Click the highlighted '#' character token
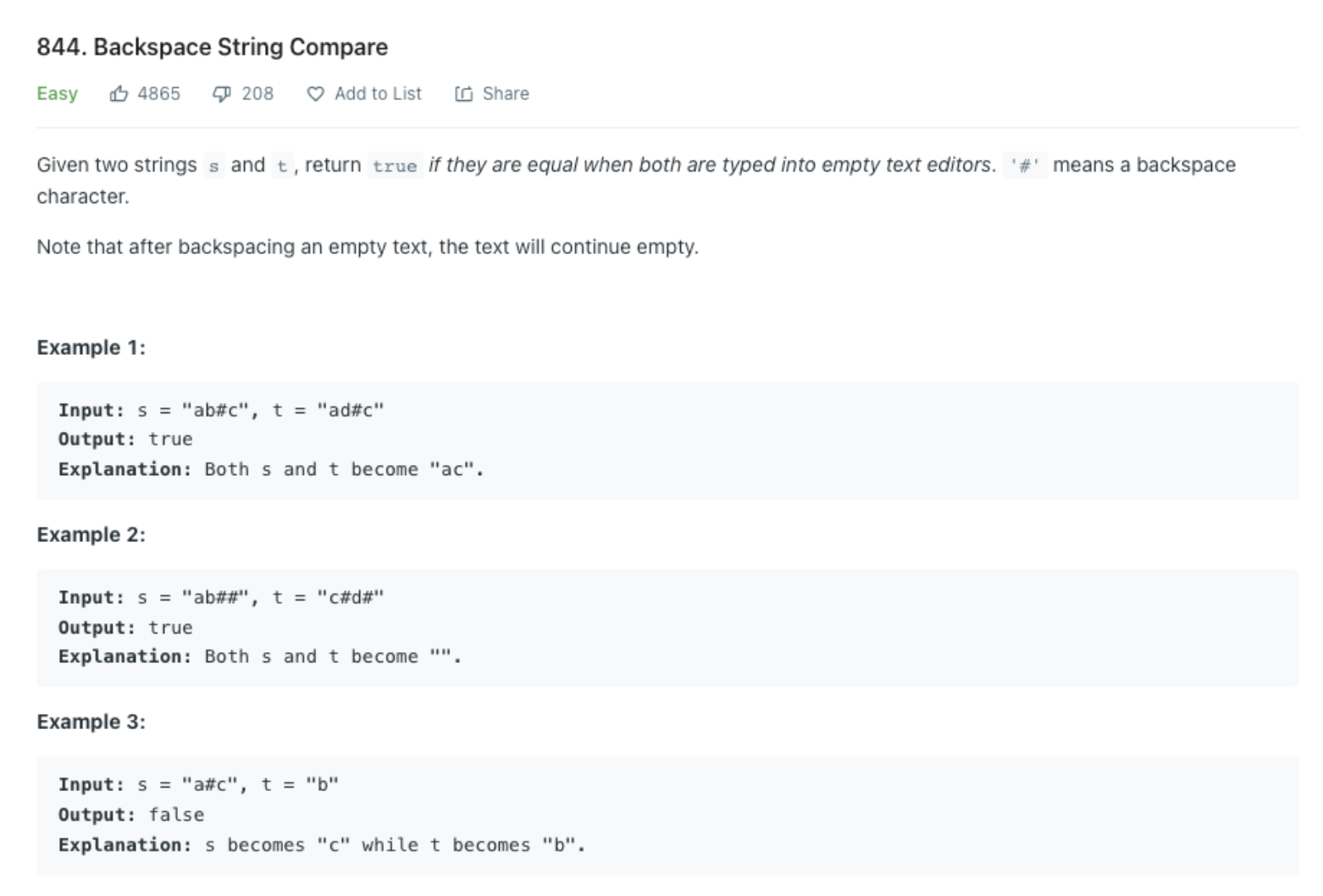 click(x=1026, y=165)
